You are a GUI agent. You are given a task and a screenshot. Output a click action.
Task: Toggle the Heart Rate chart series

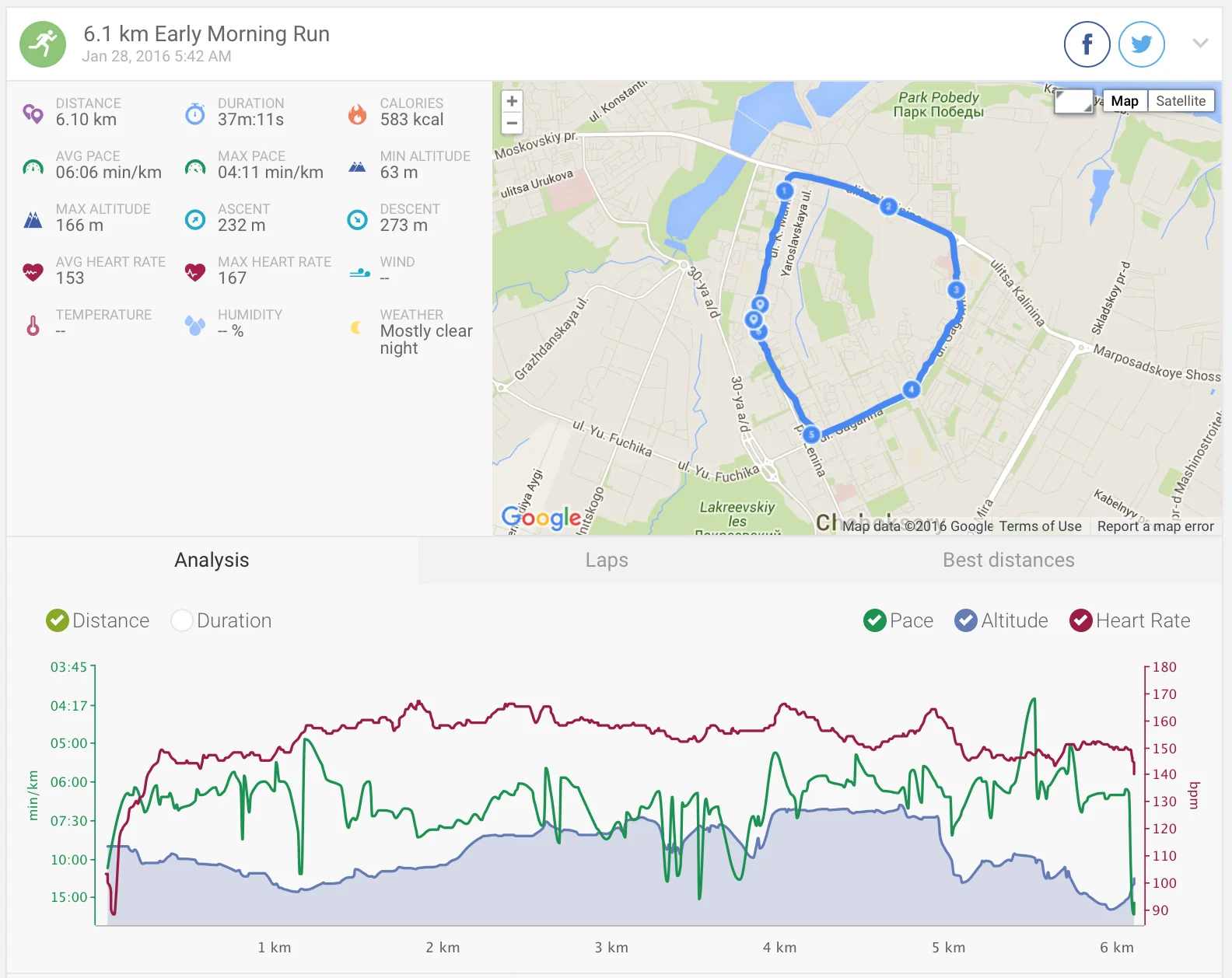[x=1081, y=620]
